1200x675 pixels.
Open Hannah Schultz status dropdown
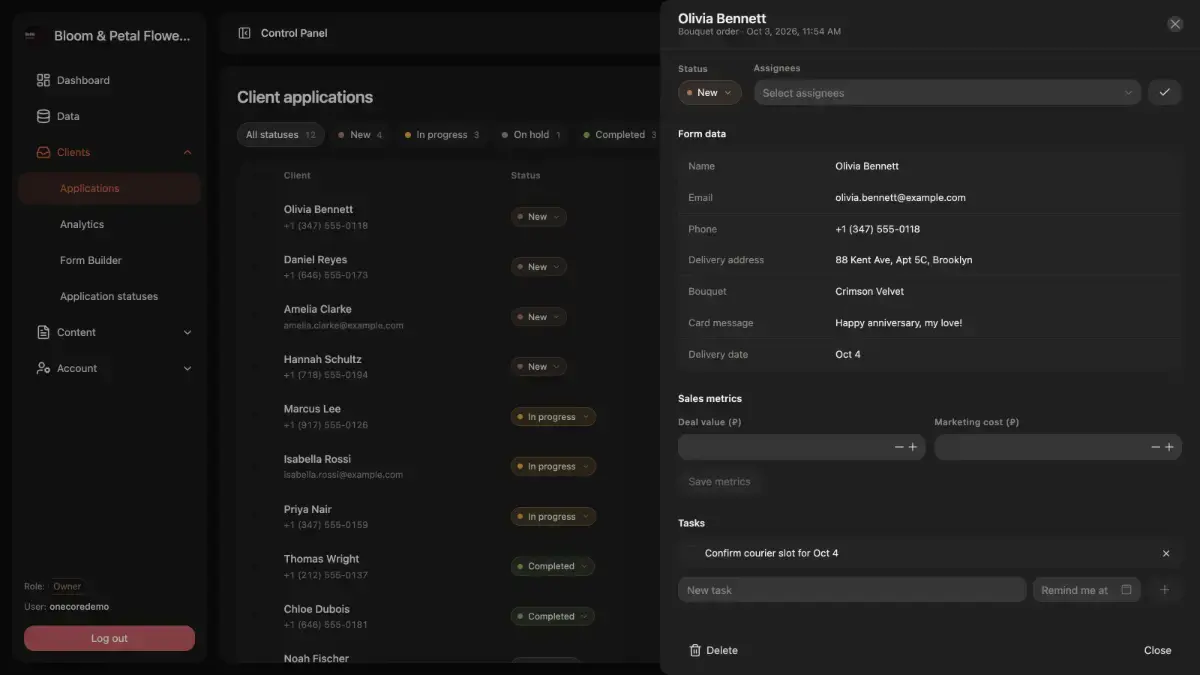(x=539, y=367)
